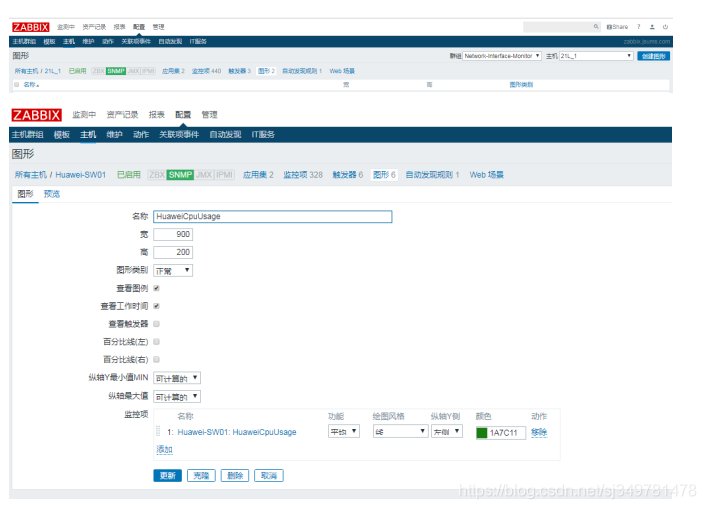Image resolution: width=706 pixels, height=509 pixels.
Task: Open 监控项 440 link on the 21L_1 page
Action: coord(206,71)
